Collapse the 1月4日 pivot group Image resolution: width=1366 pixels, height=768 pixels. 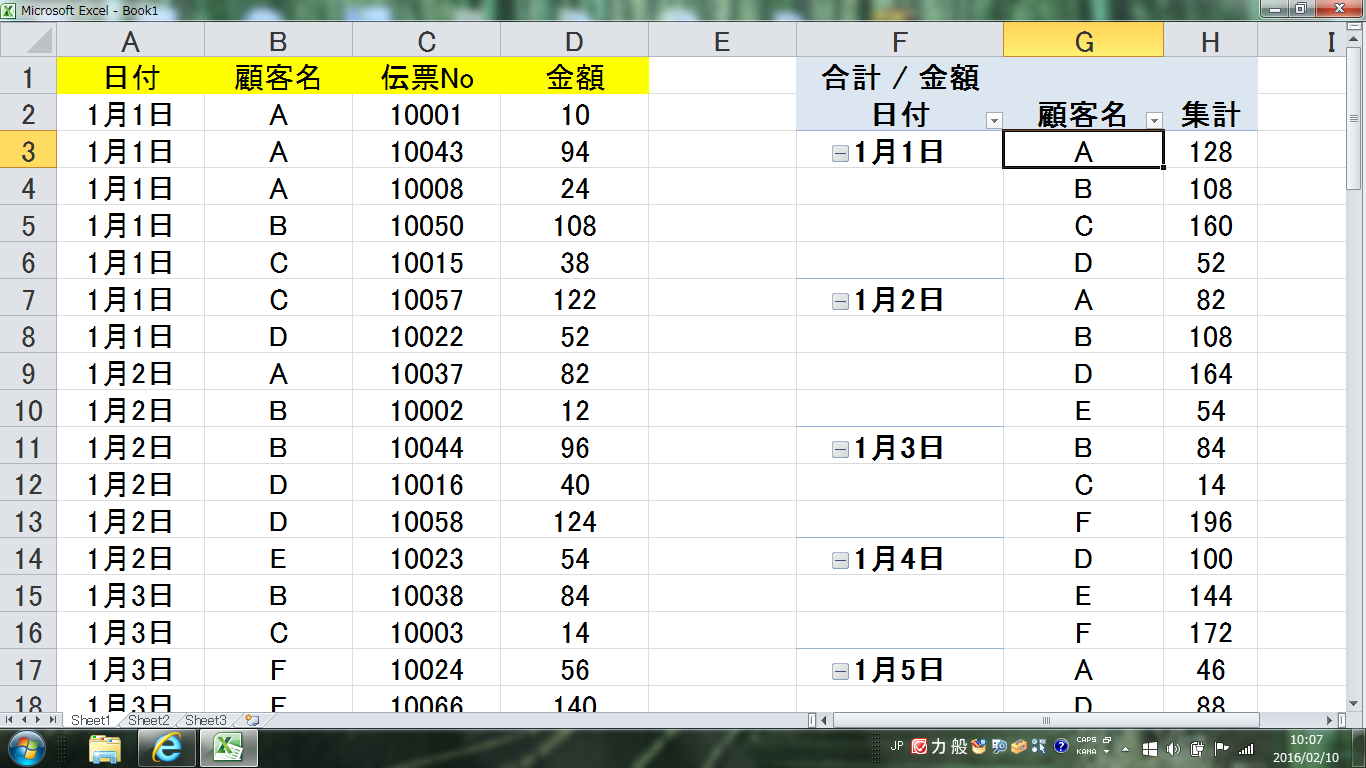(x=840, y=560)
